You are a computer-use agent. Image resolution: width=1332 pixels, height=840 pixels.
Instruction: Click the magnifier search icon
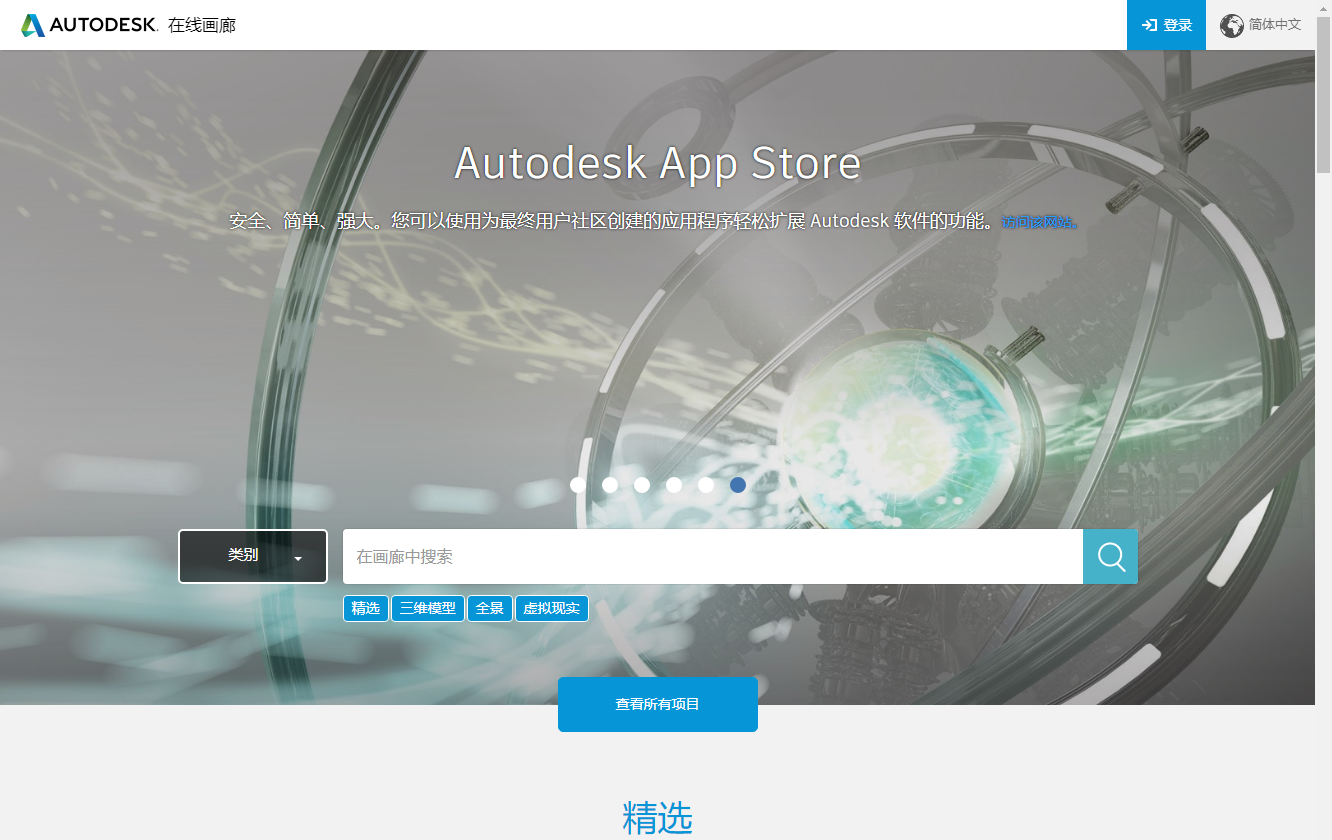[x=1110, y=556]
